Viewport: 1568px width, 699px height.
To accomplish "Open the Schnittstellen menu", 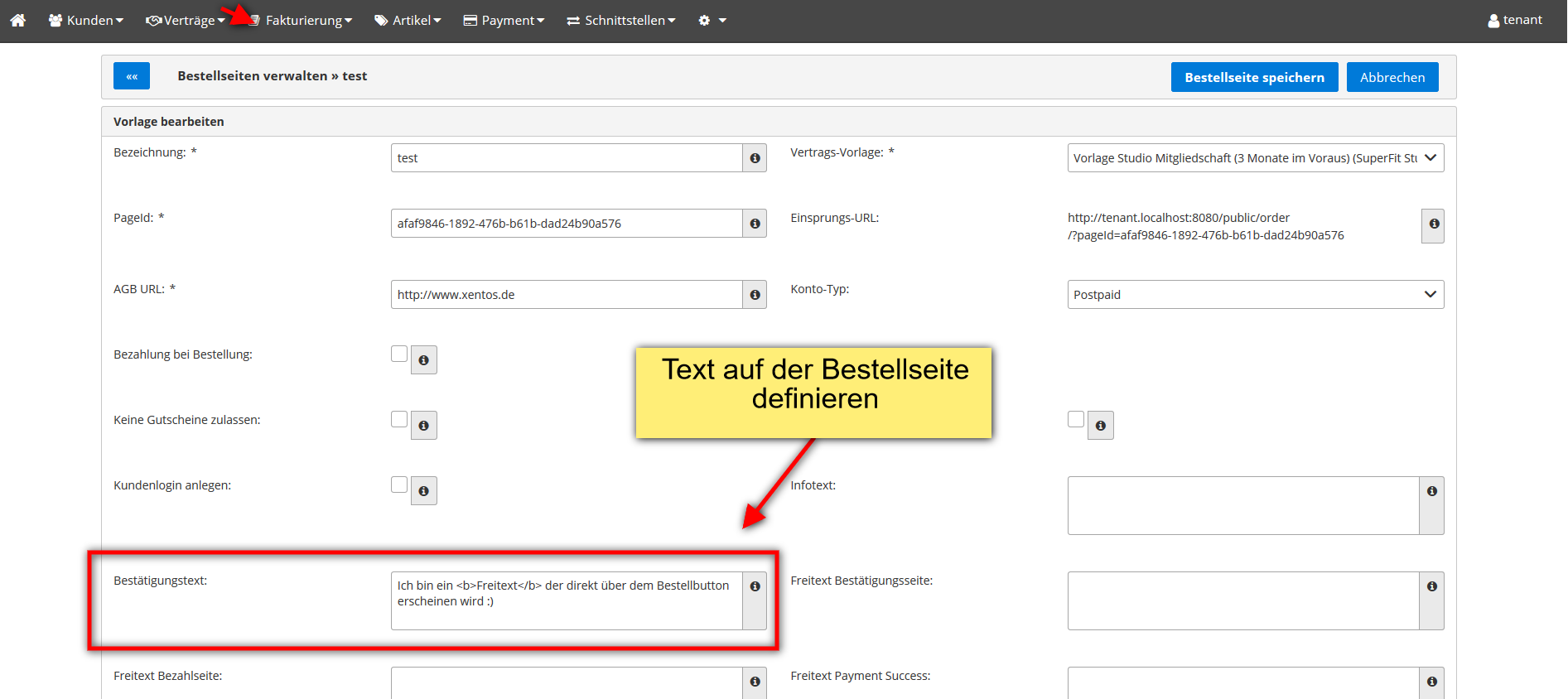I will pos(621,20).
